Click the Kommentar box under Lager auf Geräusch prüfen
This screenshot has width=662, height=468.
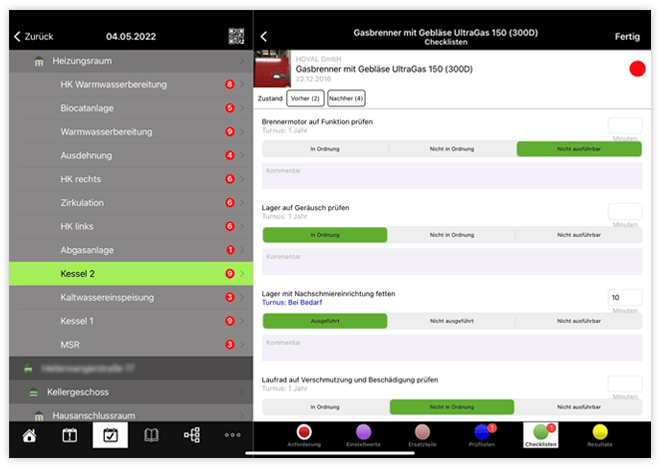coord(452,261)
